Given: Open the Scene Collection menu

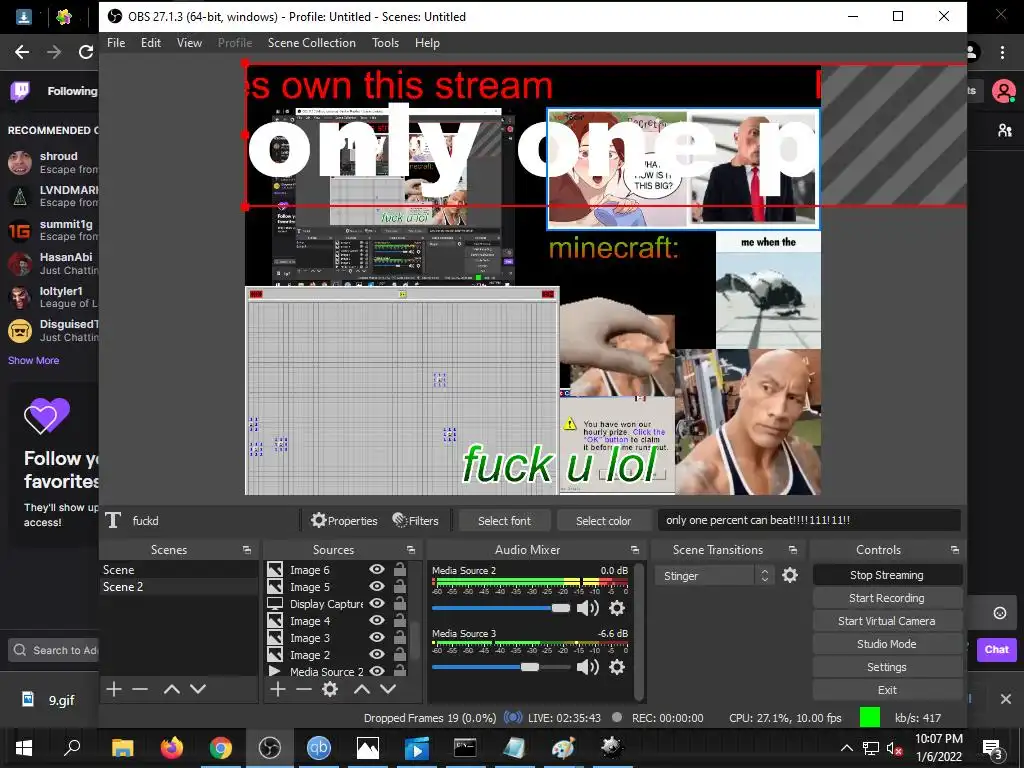Looking at the screenshot, I should click(x=312, y=42).
